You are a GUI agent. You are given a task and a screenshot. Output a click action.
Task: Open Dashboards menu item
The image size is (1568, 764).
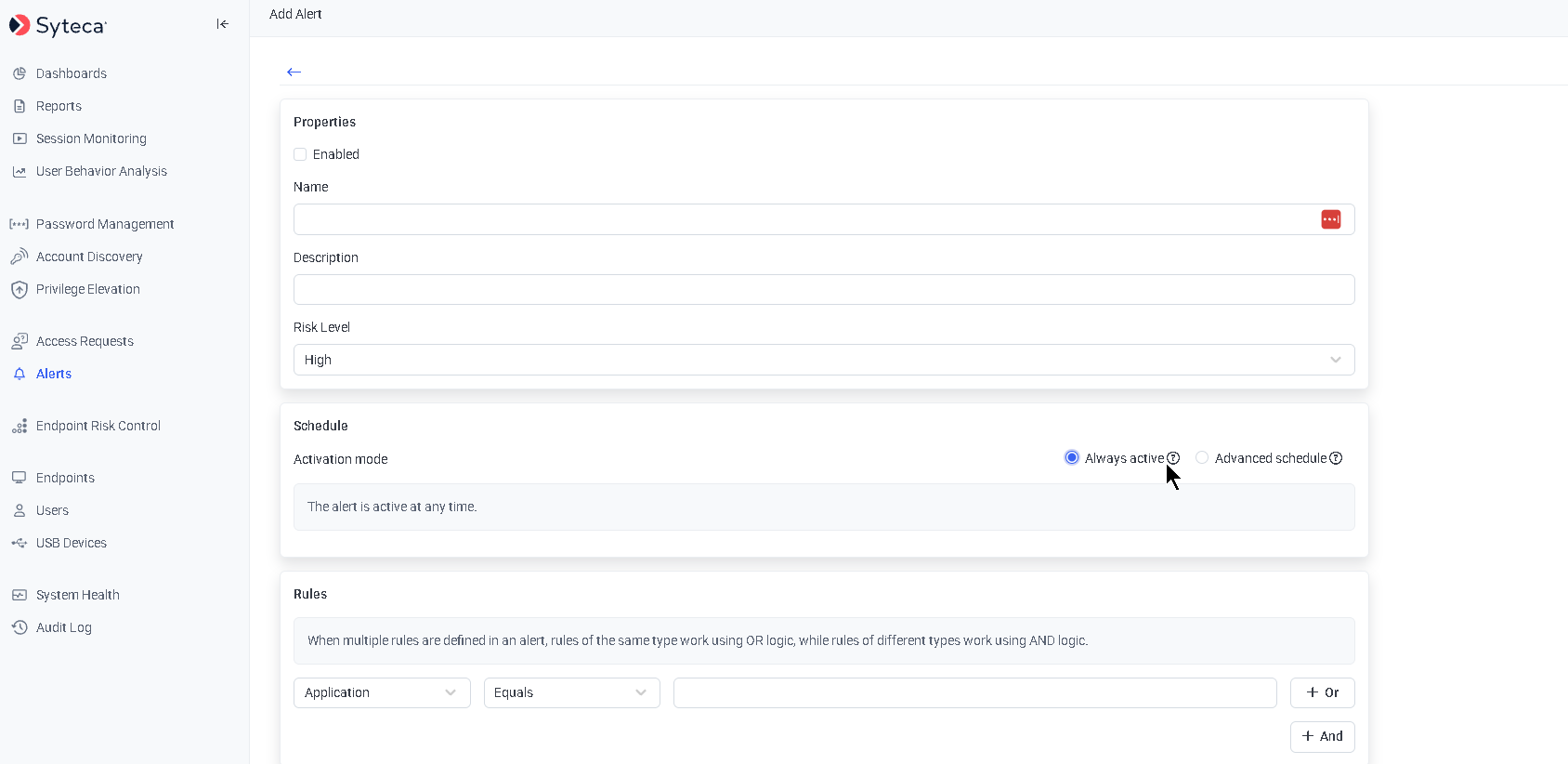(x=72, y=73)
